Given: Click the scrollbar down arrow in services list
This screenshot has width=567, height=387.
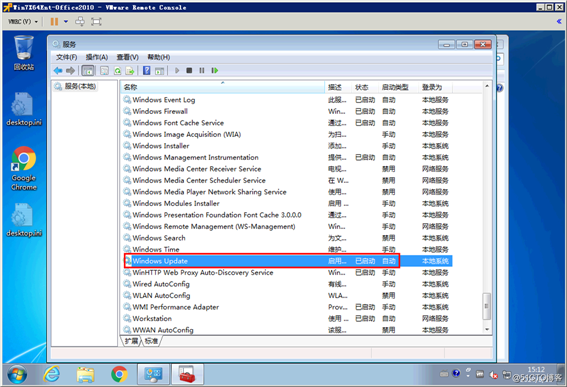Looking at the screenshot, I should pyautogui.click(x=487, y=329).
